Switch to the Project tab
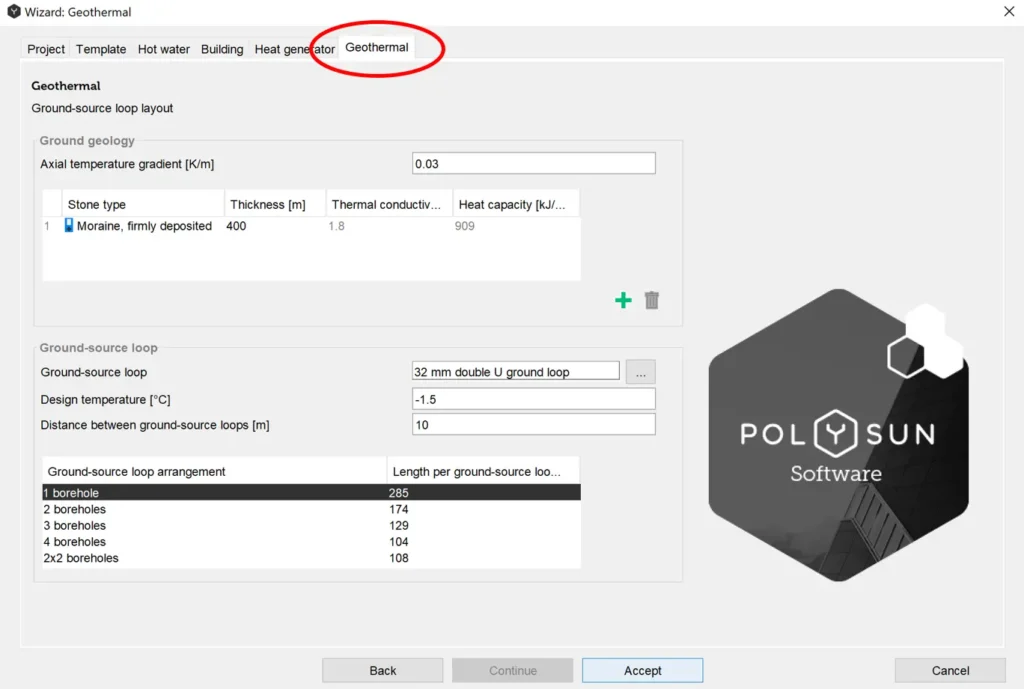 tap(46, 49)
